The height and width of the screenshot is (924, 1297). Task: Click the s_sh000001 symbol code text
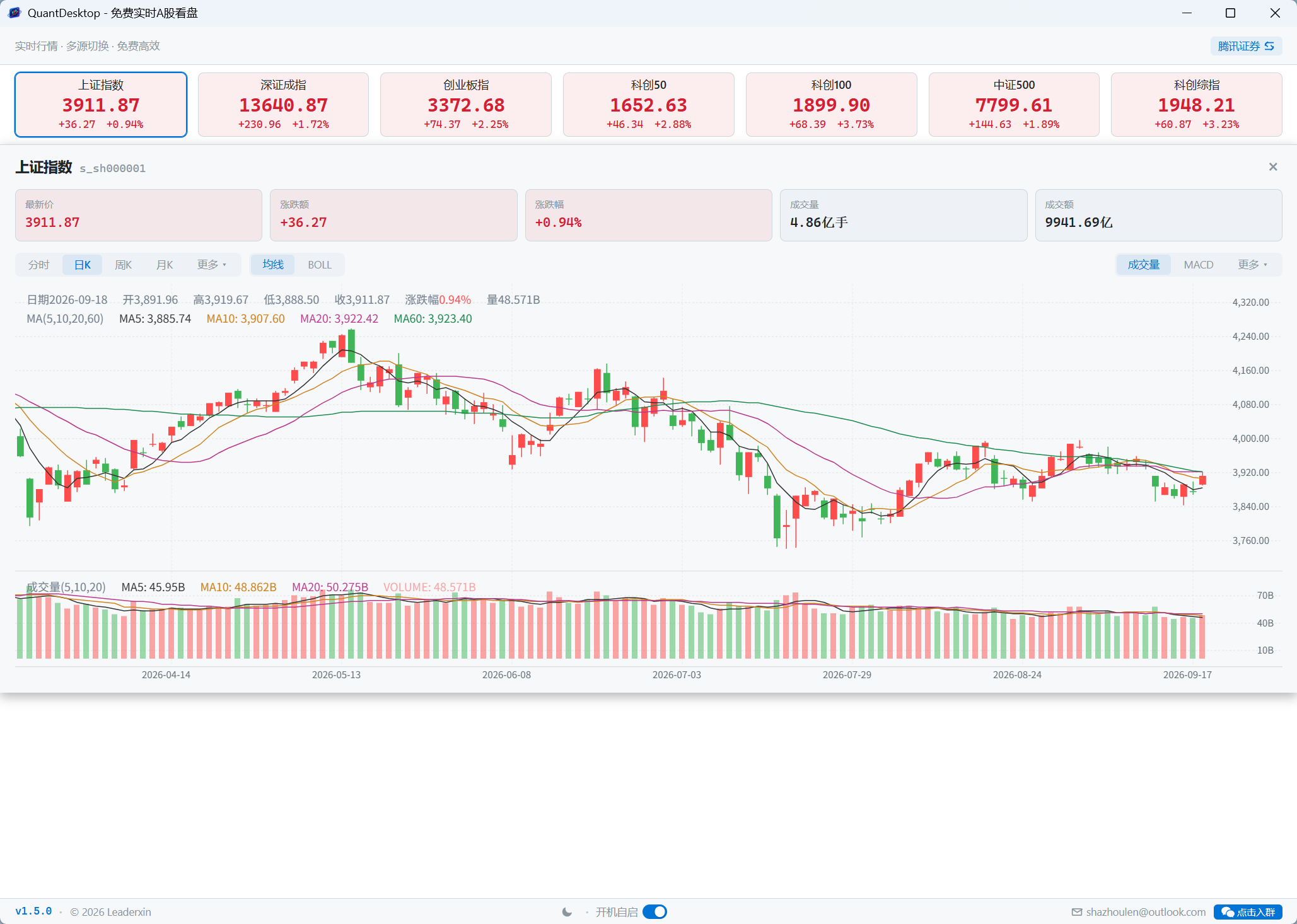[112, 168]
